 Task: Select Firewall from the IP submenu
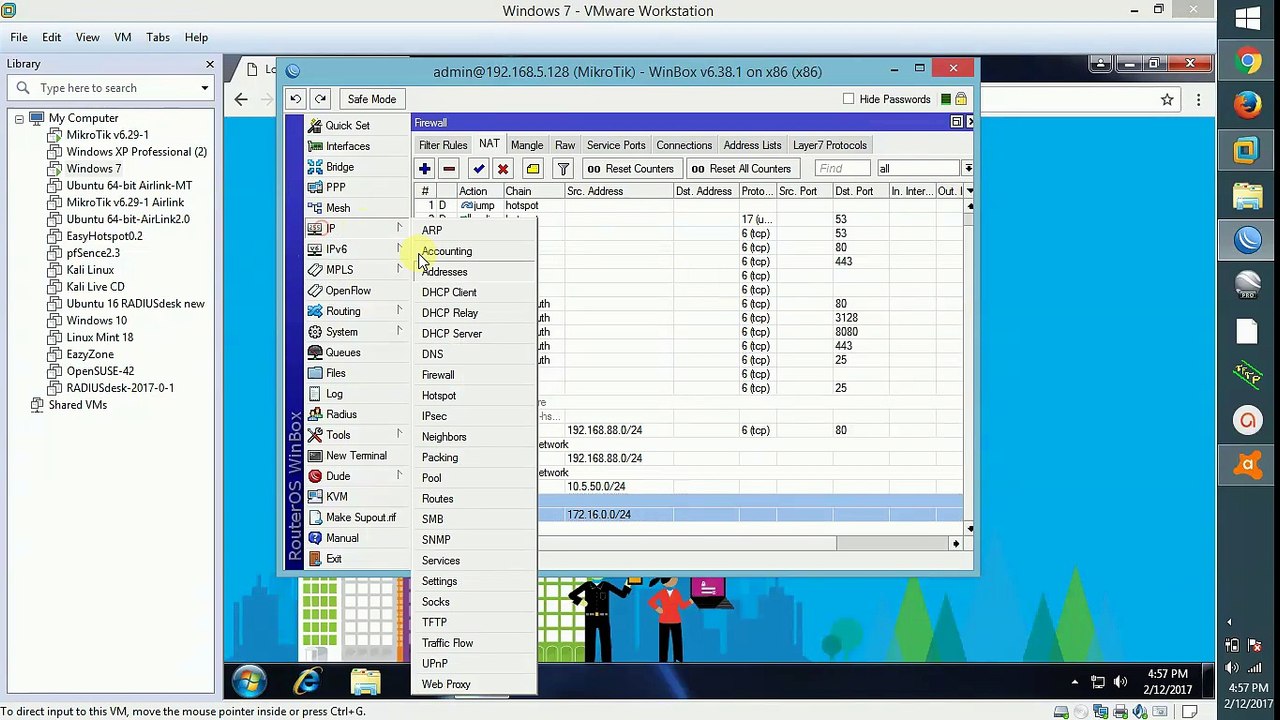[x=438, y=375]
